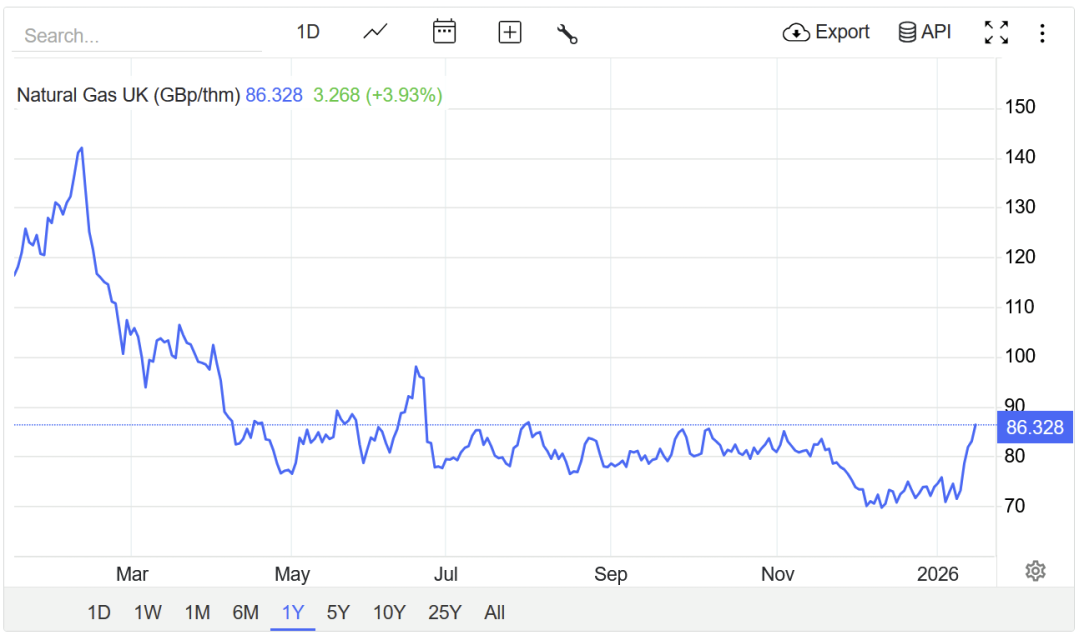This screenshot has width=1084, height=635.
Task: Switch to the 6M range
Action: 245,612
